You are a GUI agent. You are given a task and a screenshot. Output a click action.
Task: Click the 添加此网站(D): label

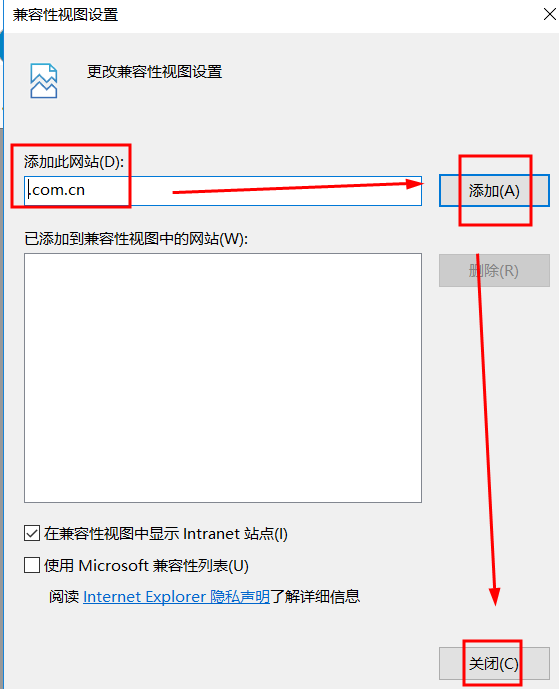[x=74, y=162]
